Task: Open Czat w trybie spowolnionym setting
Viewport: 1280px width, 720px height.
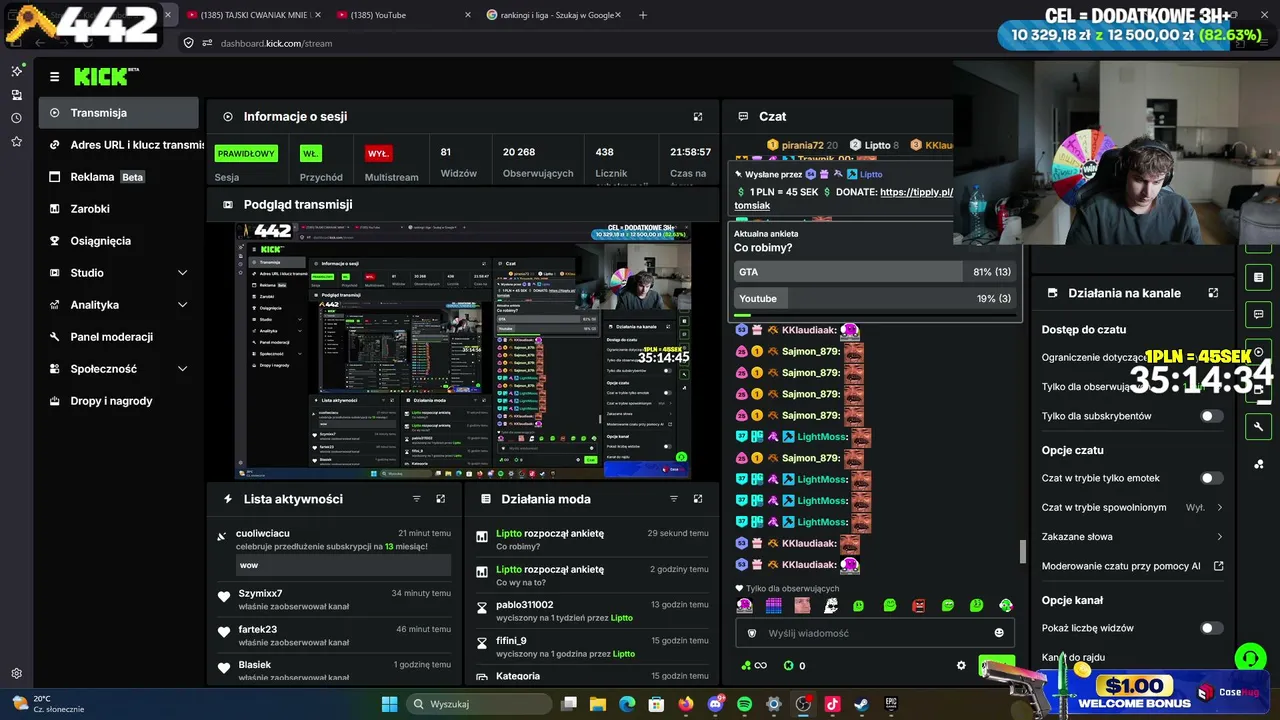Action: 1132,508
